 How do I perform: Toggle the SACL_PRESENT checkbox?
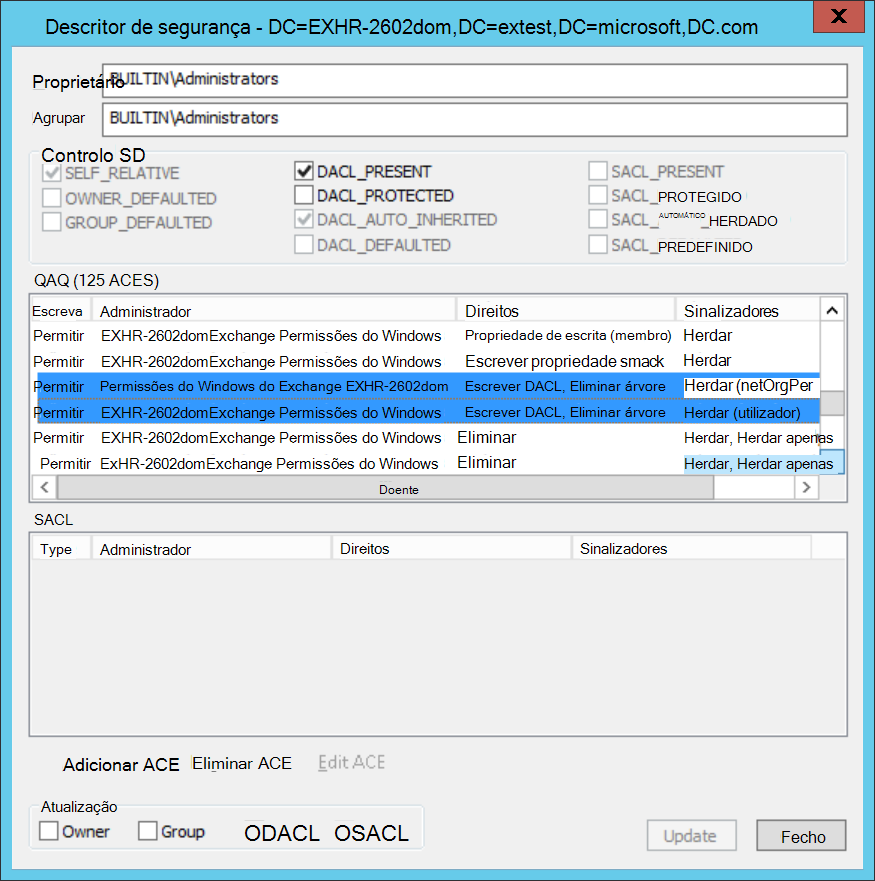(598, 171)
